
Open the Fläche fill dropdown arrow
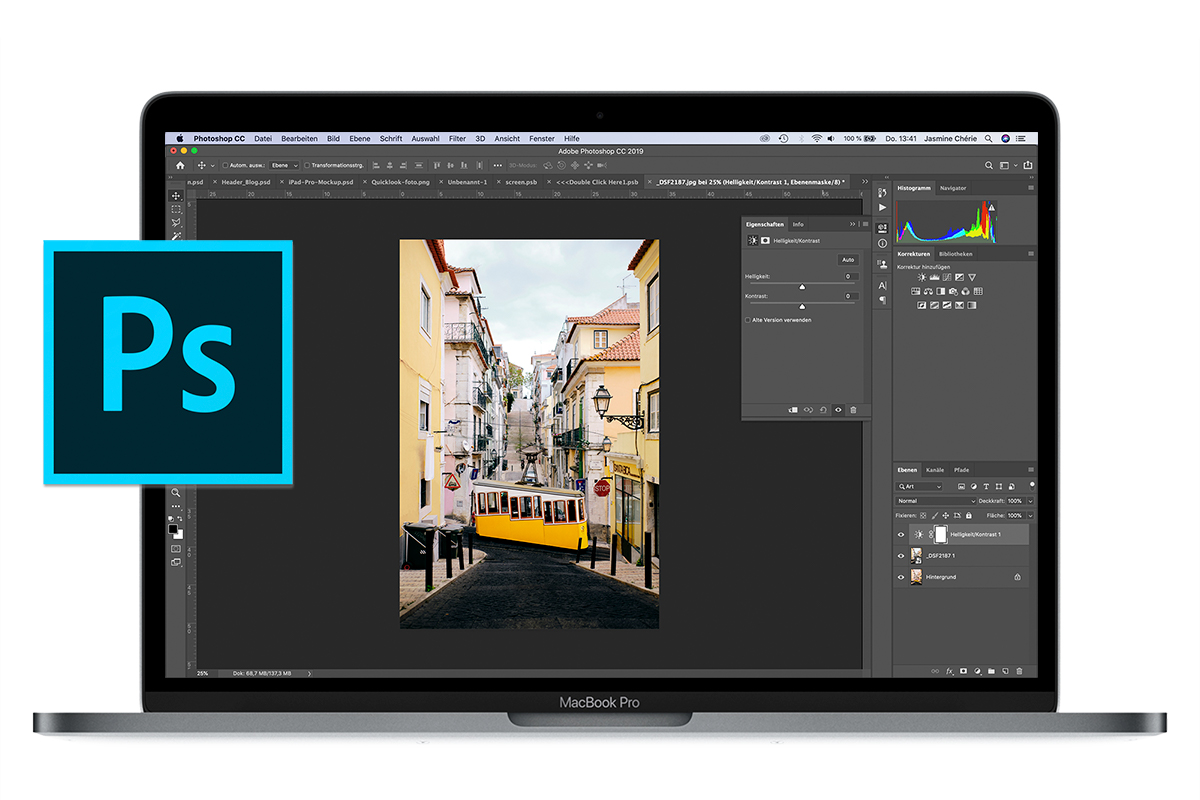[1031, 516]
